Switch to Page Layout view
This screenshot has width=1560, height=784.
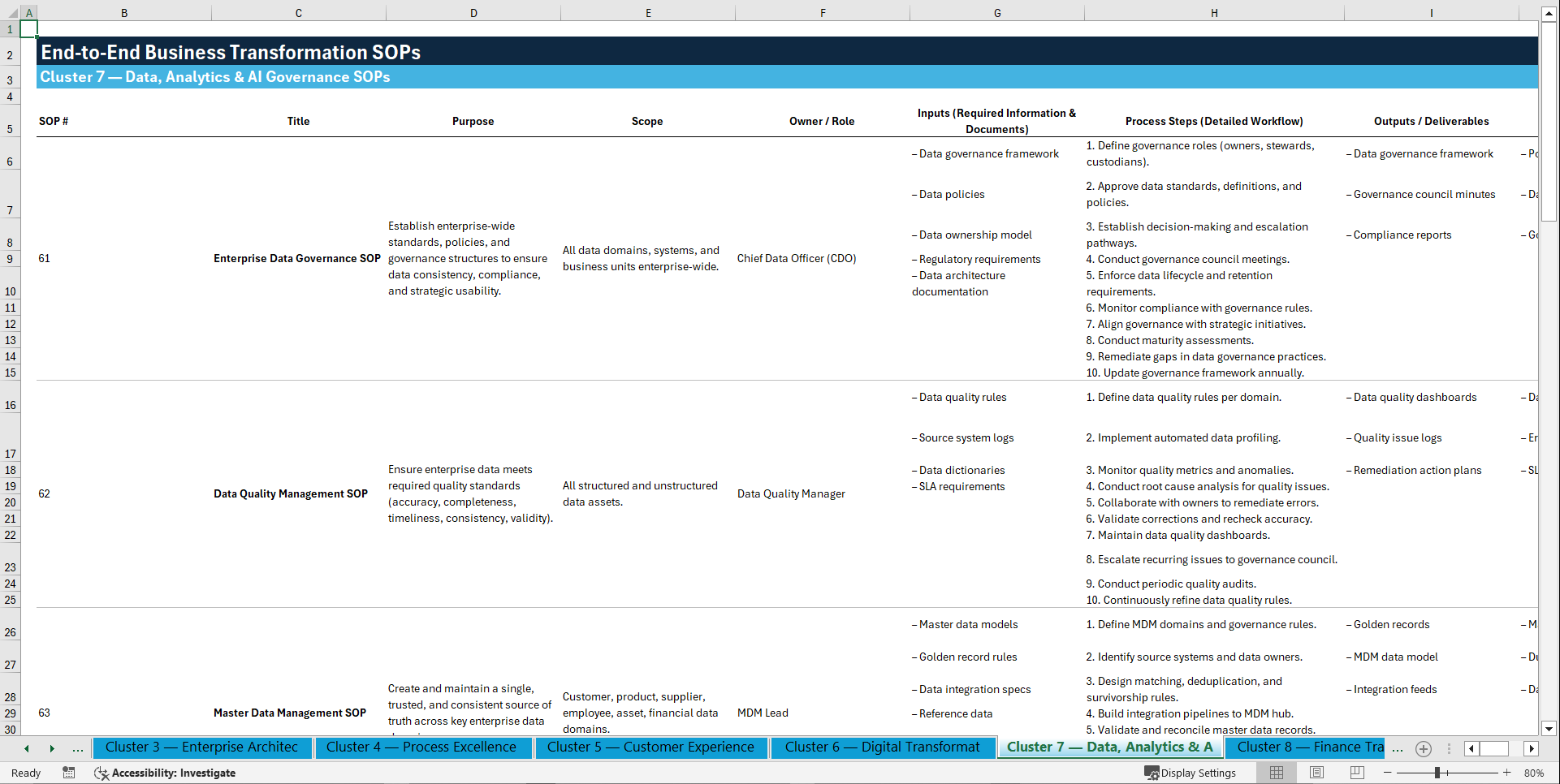pos(1316,773)
